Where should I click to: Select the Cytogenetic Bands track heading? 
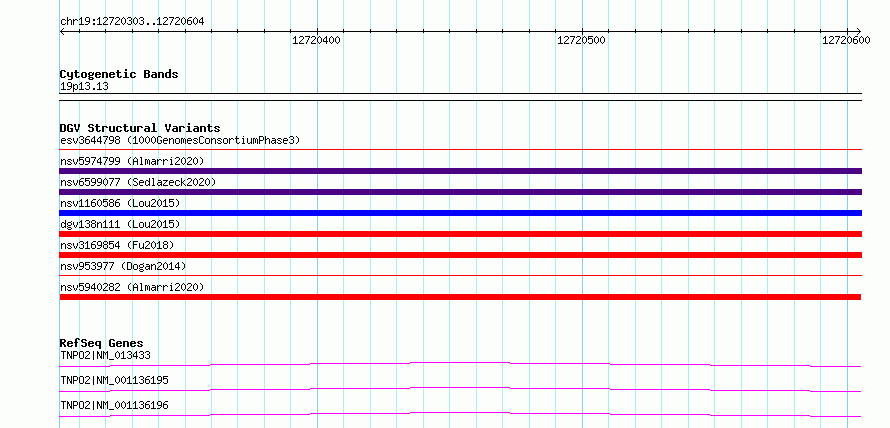tap(119, 74)
